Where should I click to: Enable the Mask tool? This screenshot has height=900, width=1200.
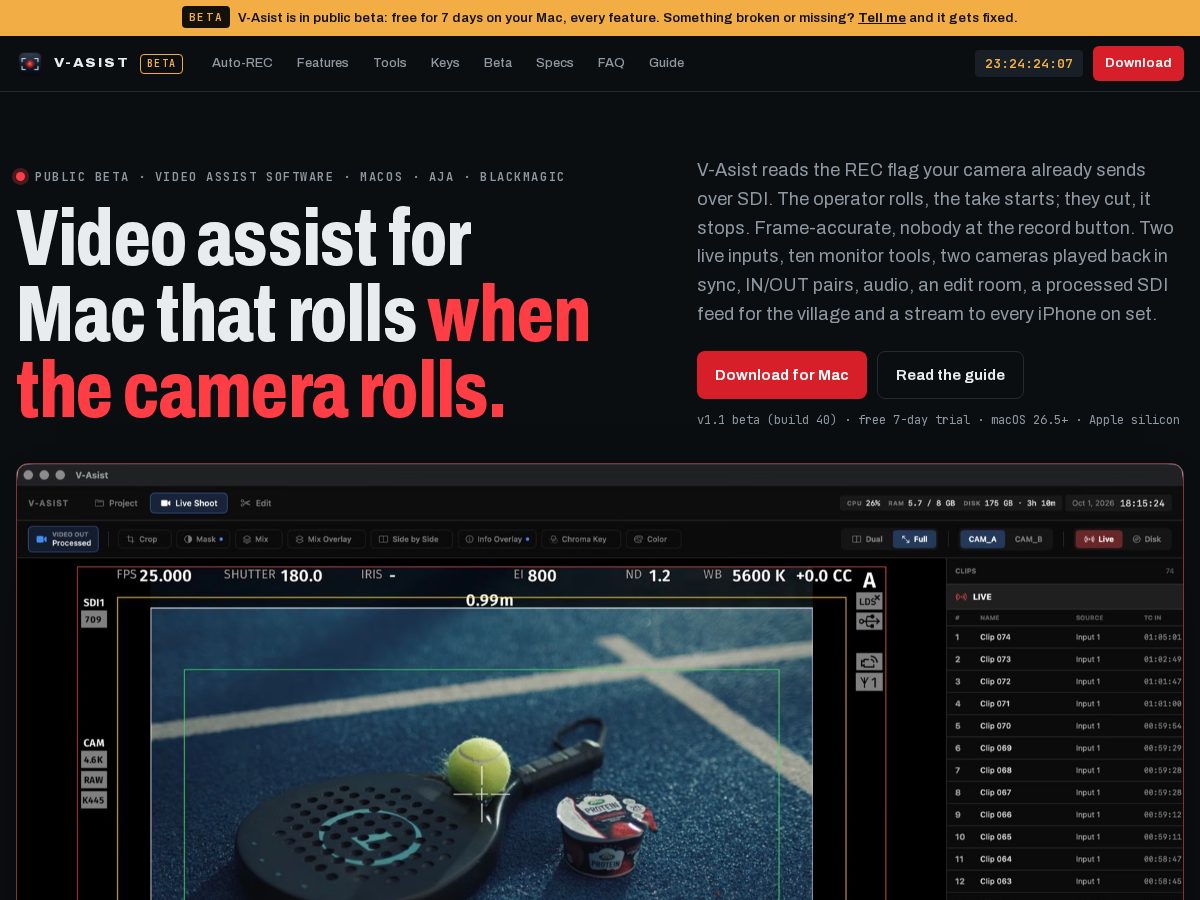(203, 539)
